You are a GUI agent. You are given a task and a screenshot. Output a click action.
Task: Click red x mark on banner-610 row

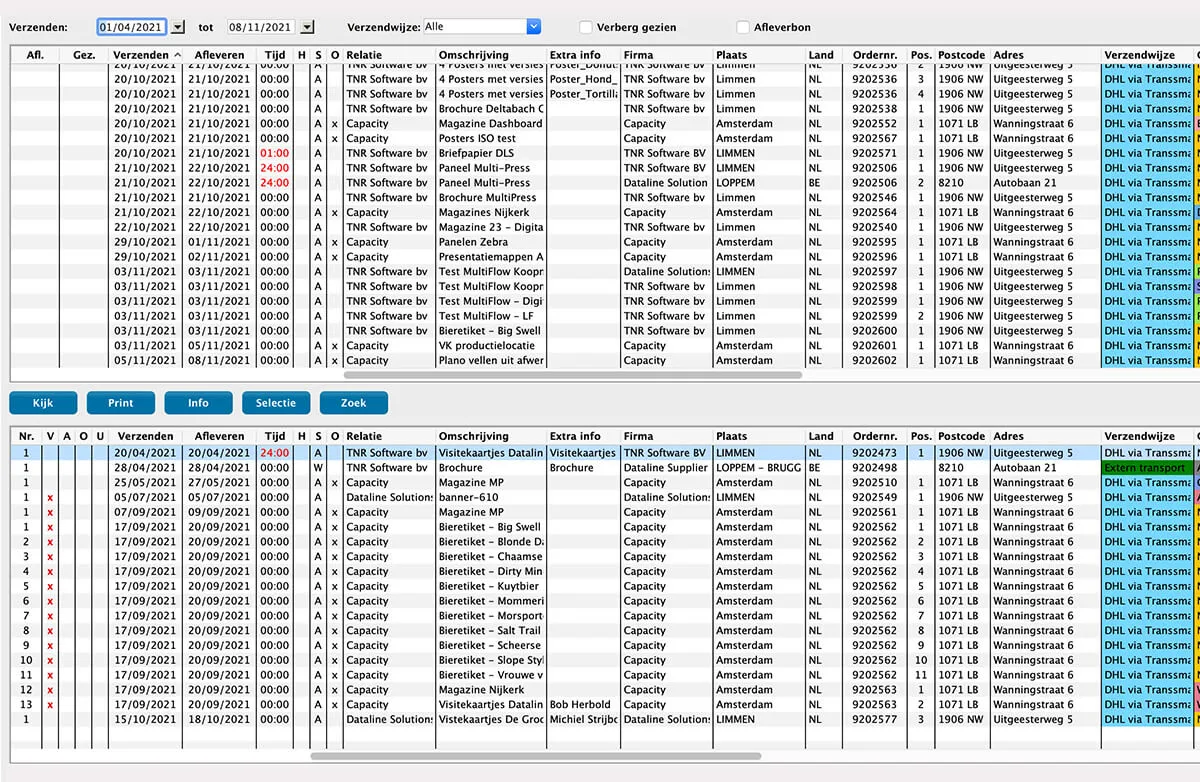click(51, 497)
